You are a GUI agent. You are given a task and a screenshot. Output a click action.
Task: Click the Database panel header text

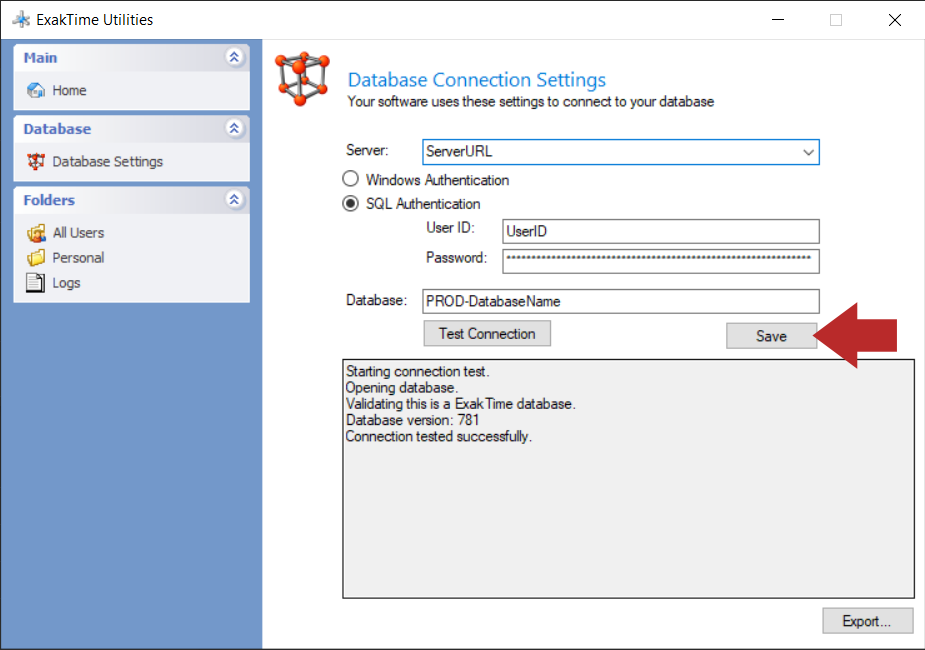(x=57, y=129)
